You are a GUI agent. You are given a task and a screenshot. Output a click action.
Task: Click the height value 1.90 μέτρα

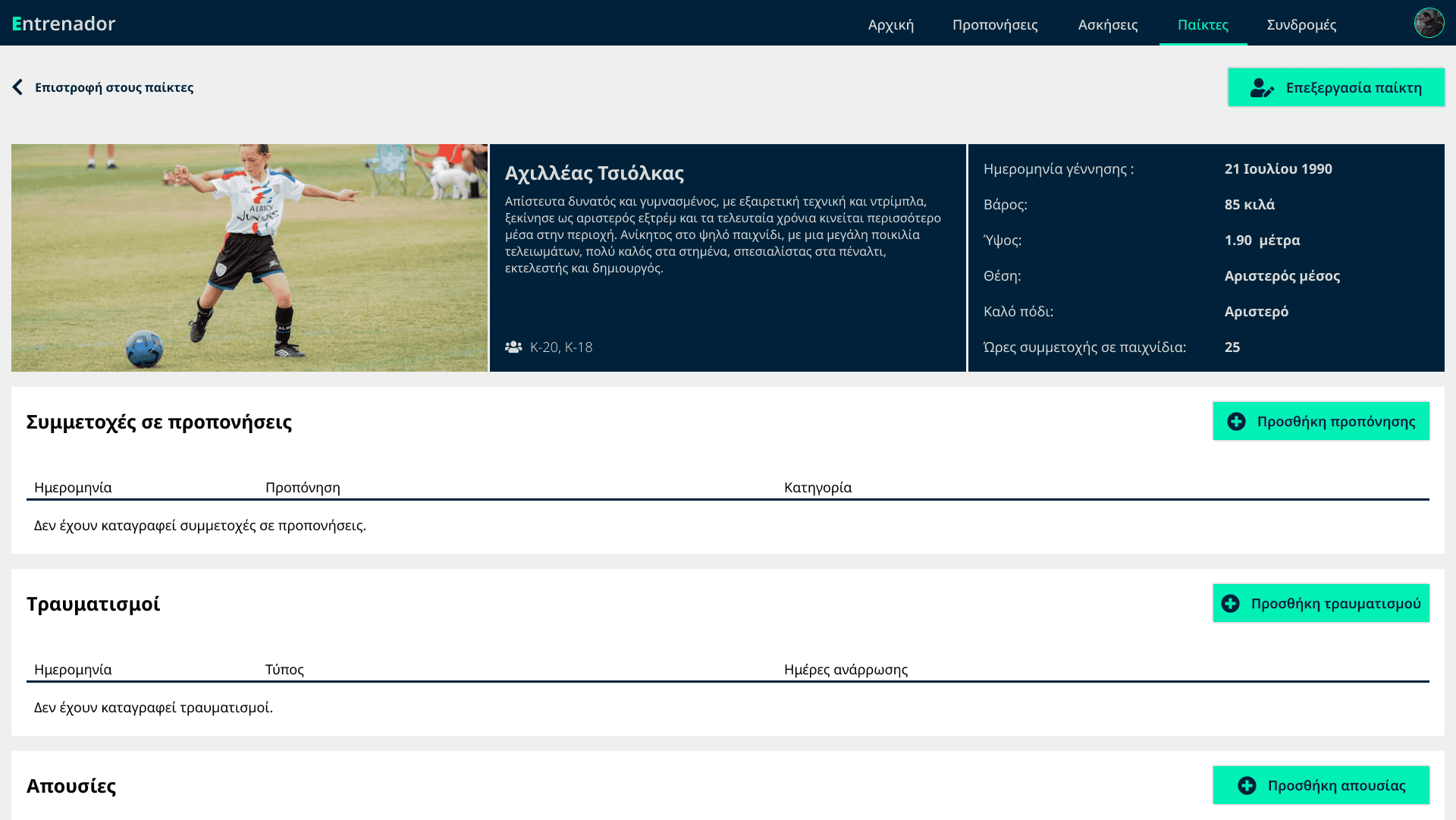(x=1262, y=240)
